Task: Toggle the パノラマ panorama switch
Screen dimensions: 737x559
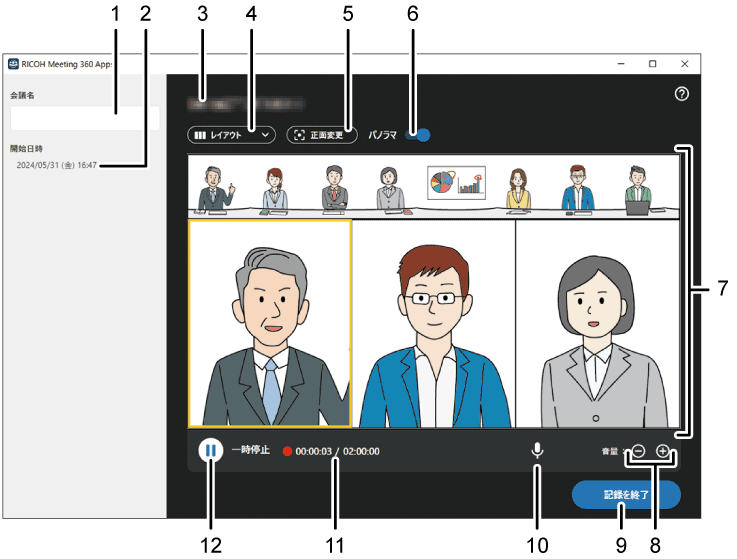Action: point(419,135)
